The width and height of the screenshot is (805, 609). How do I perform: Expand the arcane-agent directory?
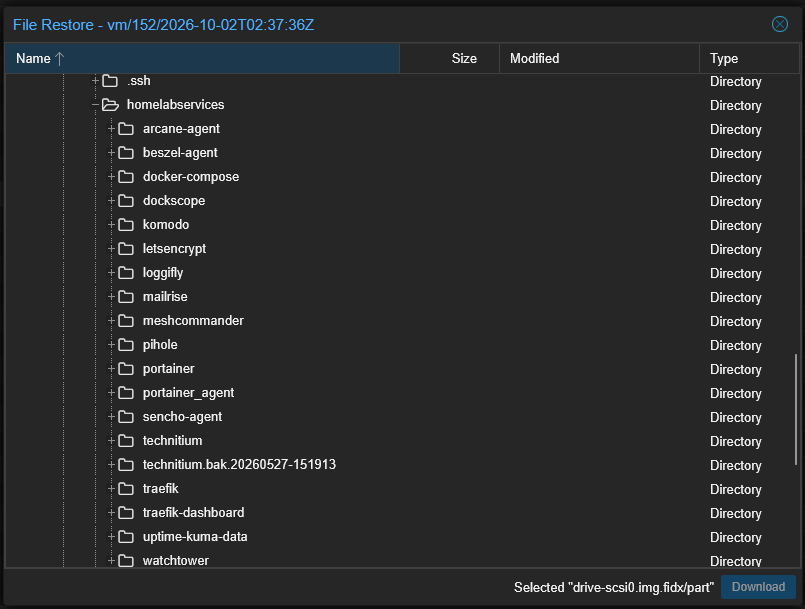111,128
